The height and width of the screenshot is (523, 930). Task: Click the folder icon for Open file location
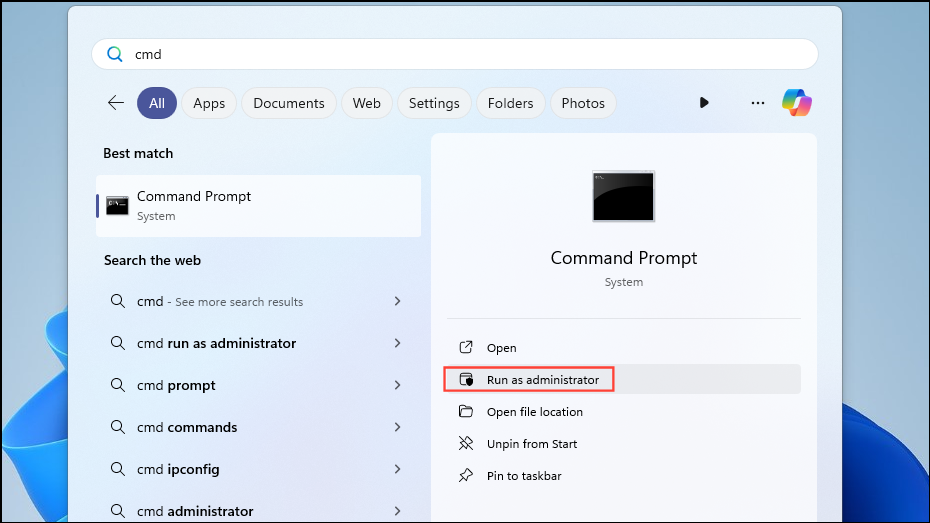(466, 412)
